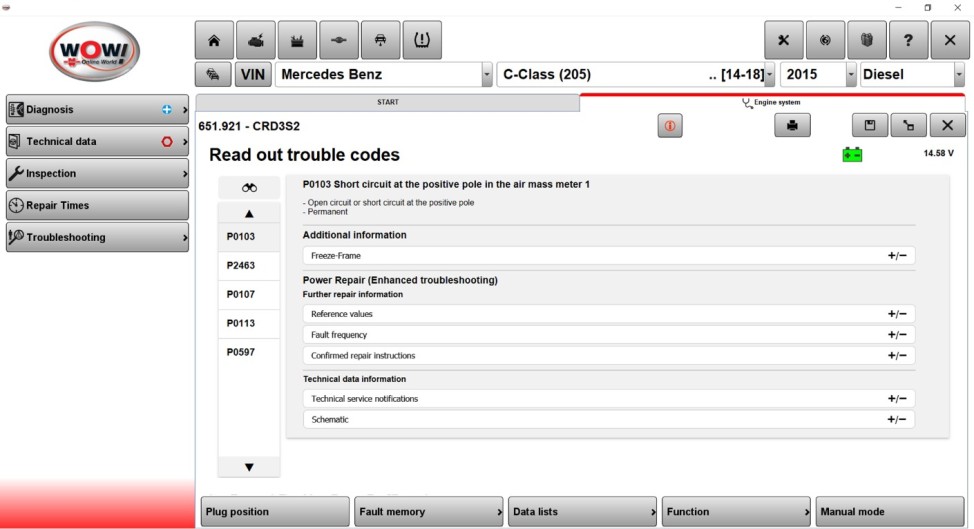Click the Manual mode button
This screenshot has width=974, height=529.
point(890,512)
